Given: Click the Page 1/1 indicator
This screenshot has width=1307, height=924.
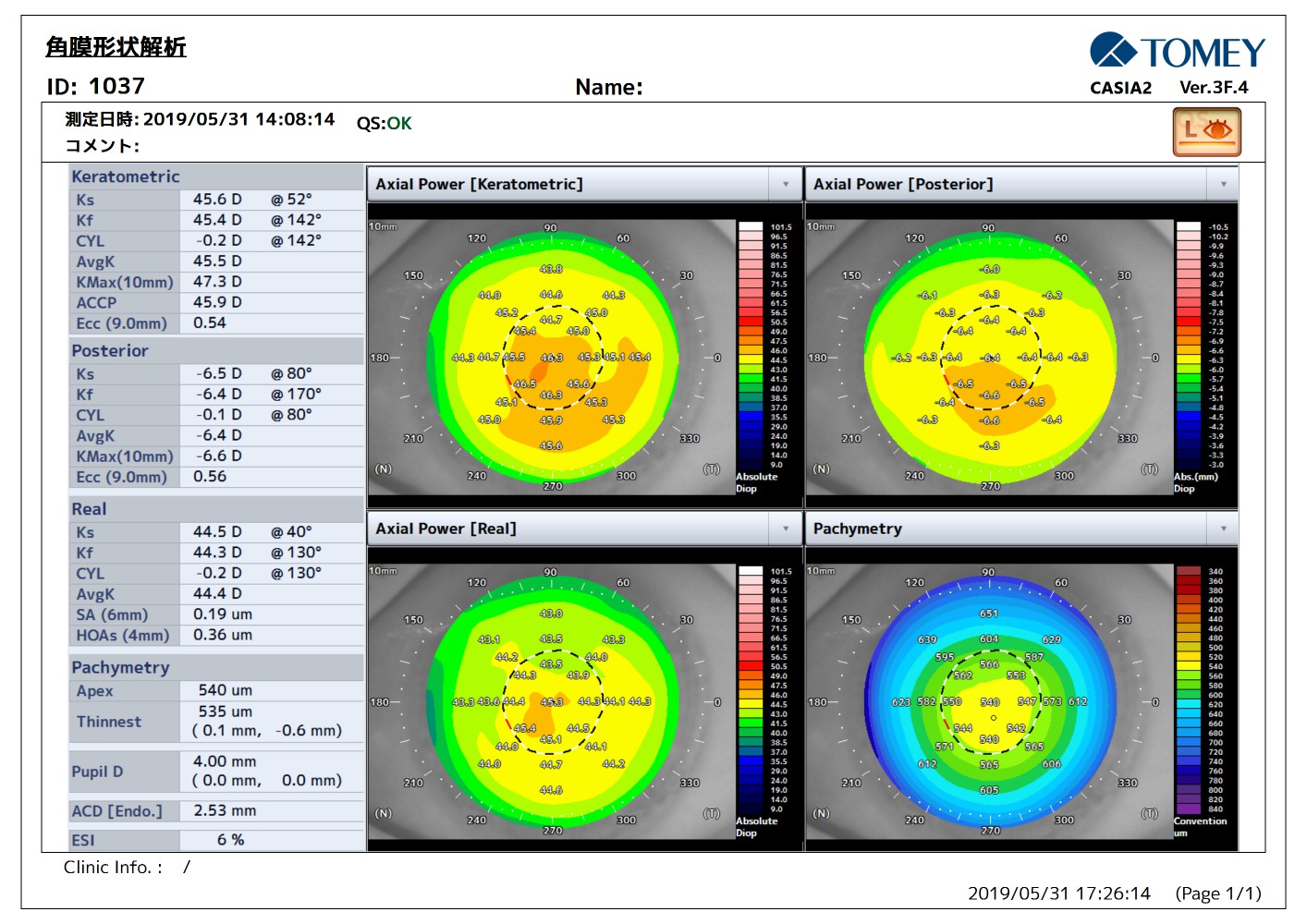Looking at the screenshot, I should point(1218,894).
